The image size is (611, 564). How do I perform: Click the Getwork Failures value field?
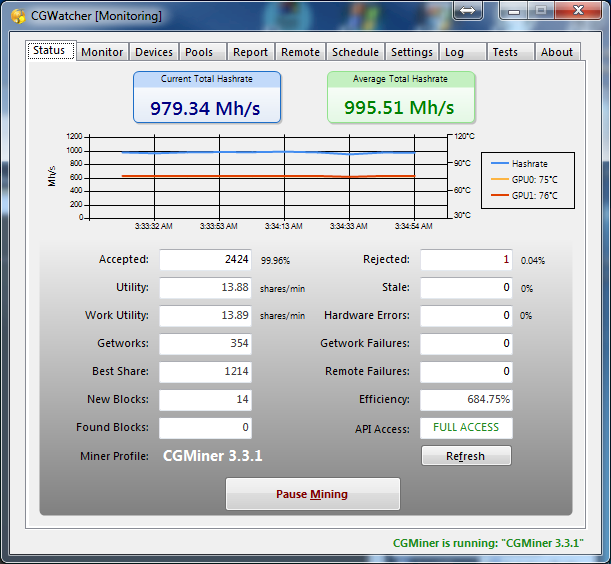point(466,344)
